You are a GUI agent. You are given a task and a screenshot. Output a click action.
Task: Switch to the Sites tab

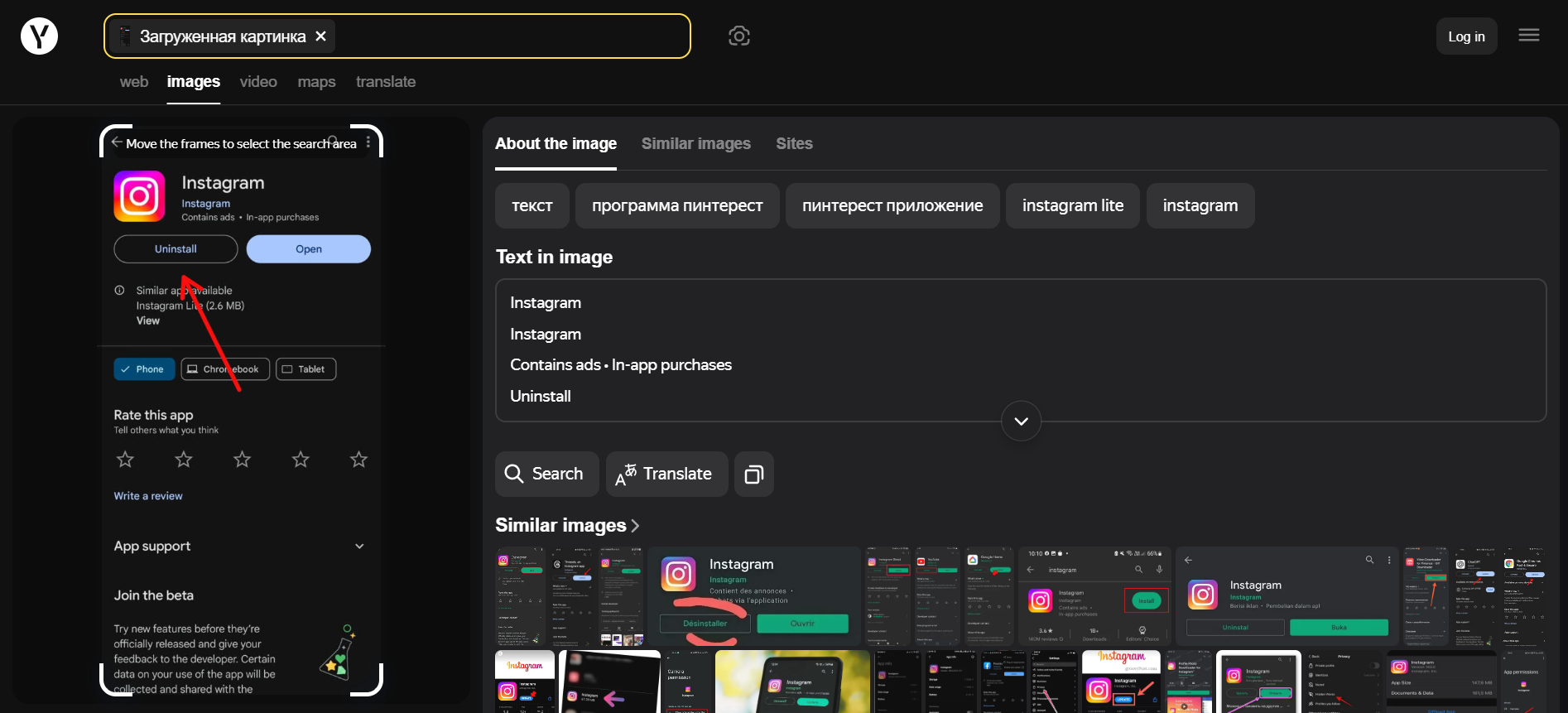(793, 144)
